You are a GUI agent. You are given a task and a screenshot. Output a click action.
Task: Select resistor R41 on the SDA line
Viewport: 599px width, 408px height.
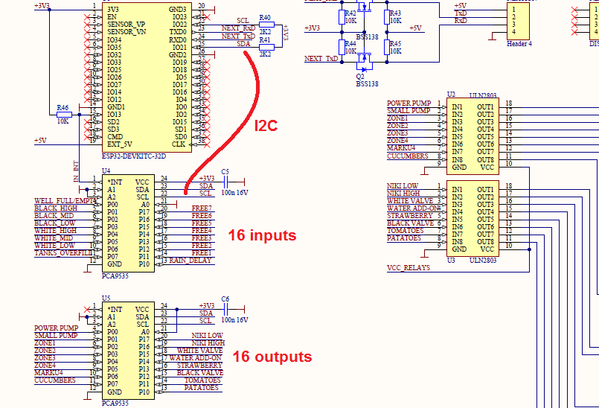point(266,47)
